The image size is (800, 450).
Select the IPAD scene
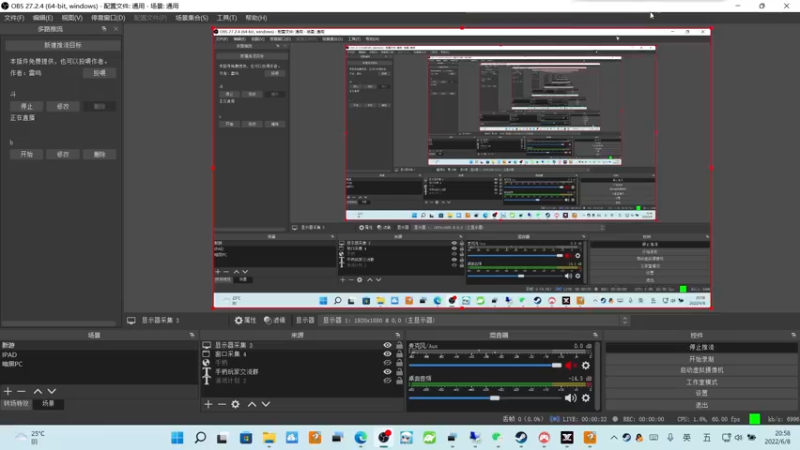point(99,355)
